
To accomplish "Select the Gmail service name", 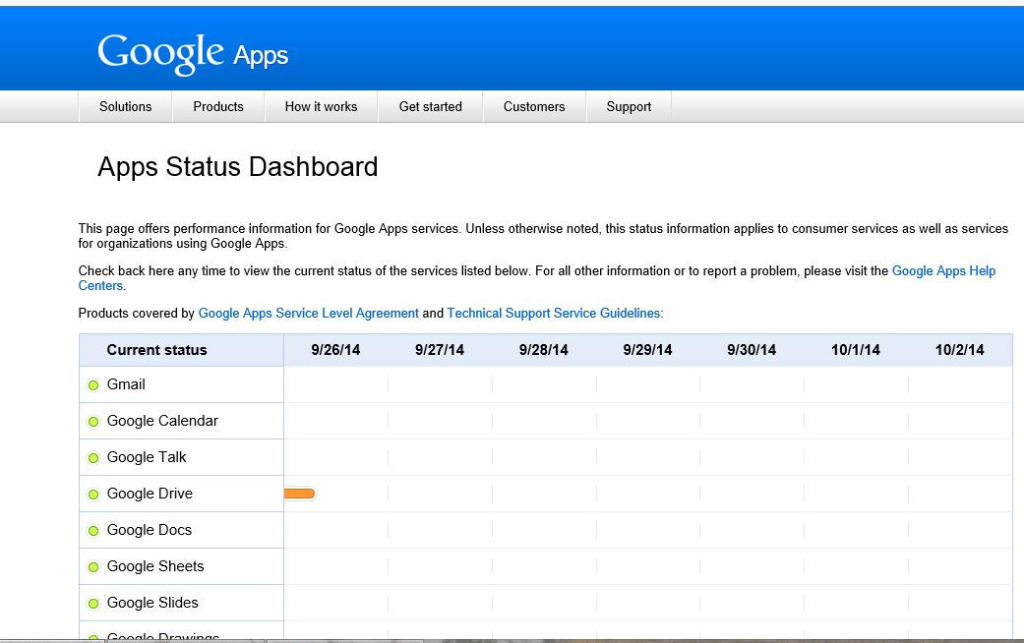I will coord(126,384).
